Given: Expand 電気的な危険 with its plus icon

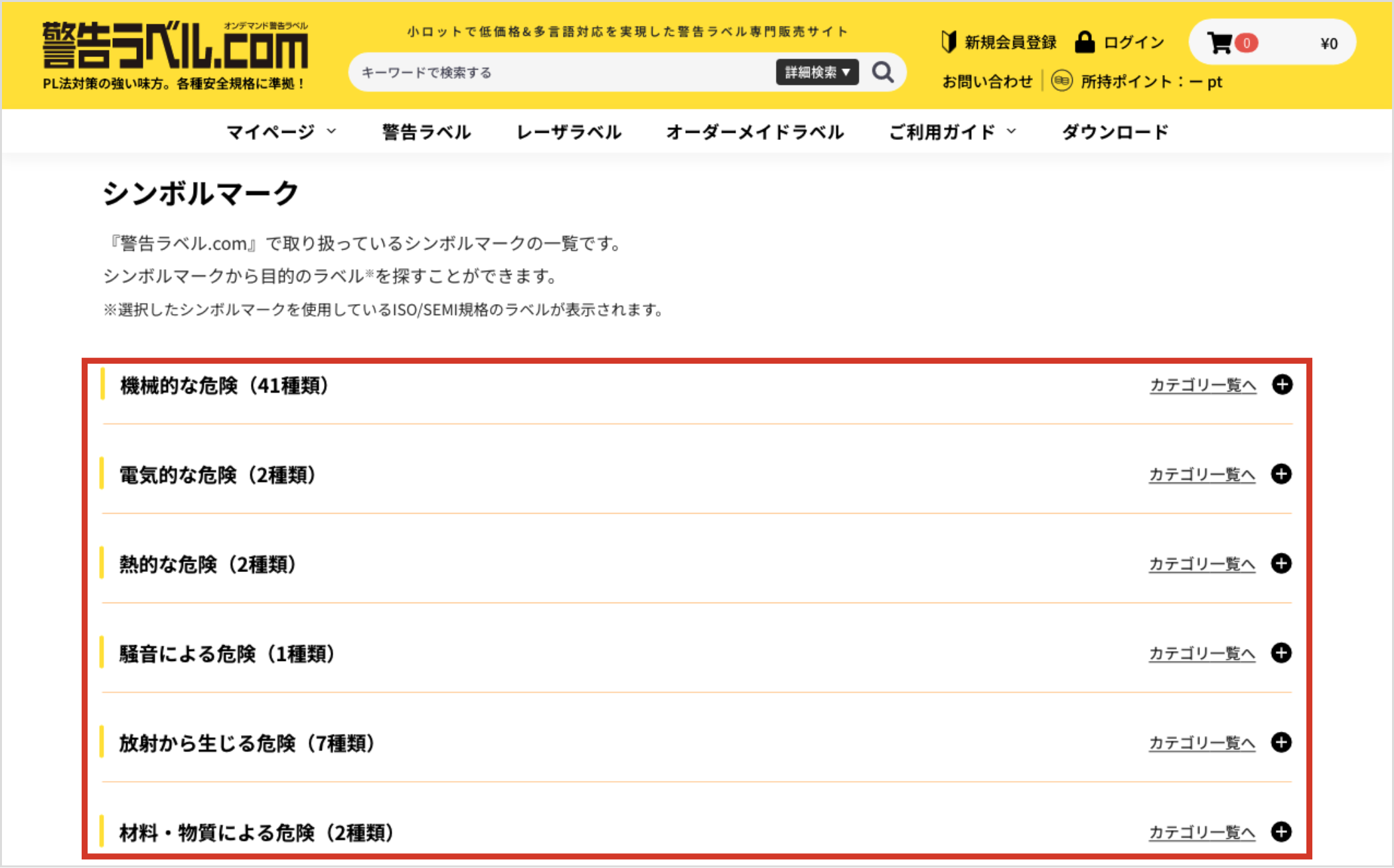Looking at the screenshot, I should pyautogui.click(x=1282, y=474).
